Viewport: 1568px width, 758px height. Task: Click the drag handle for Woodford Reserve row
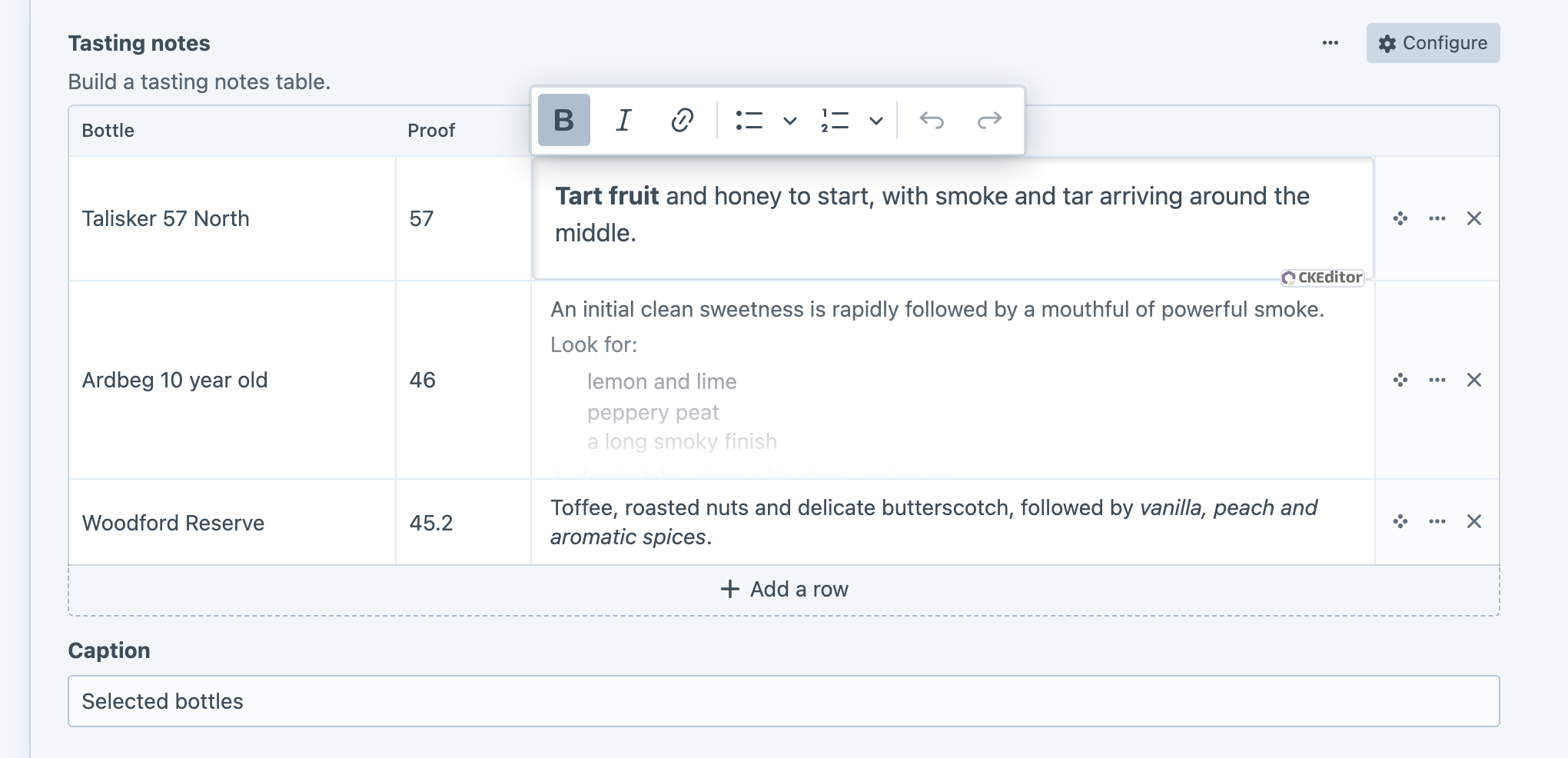[x=1400, y=521]
